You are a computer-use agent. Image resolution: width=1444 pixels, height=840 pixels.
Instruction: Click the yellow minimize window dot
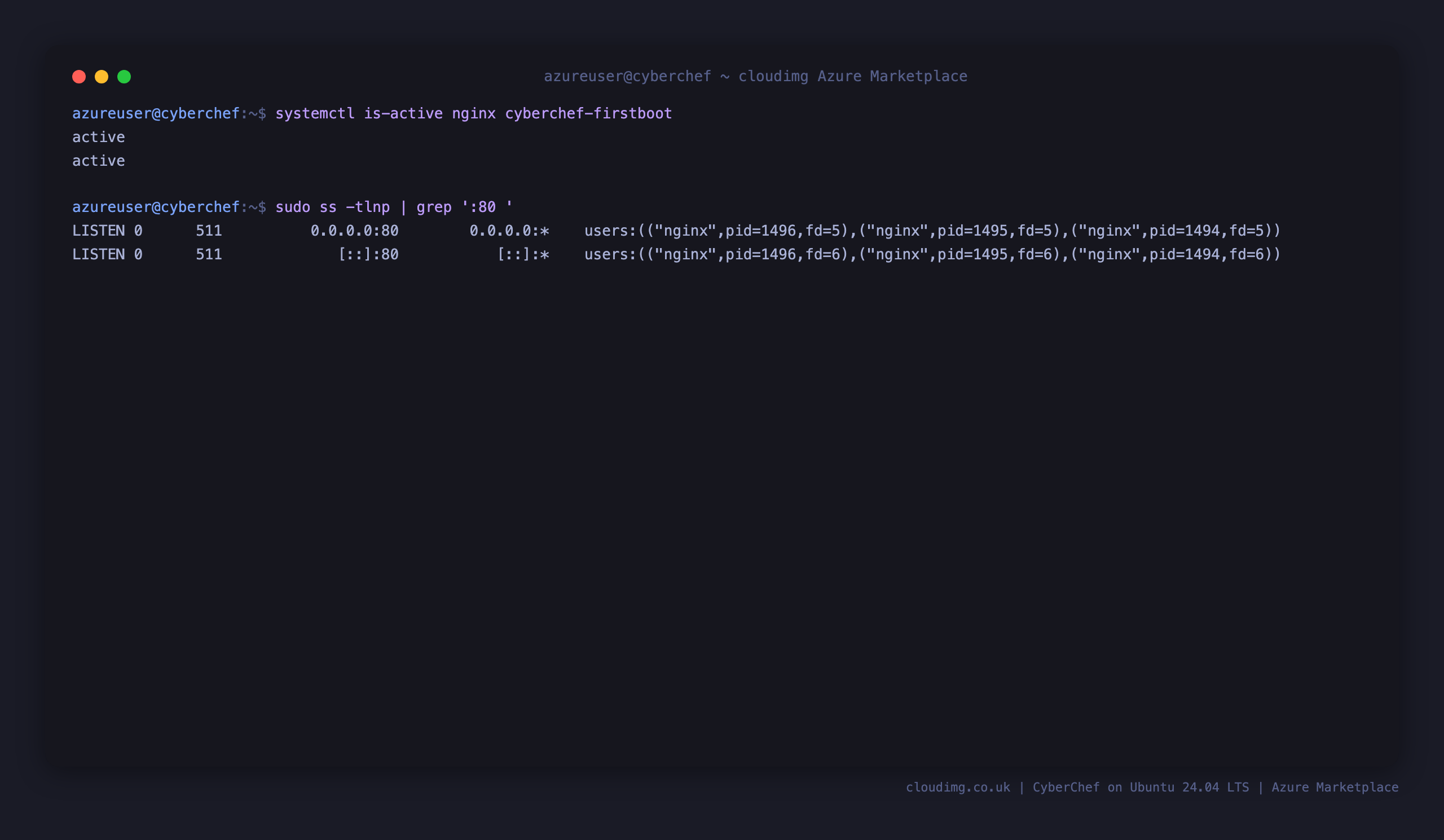tap(102, 77)
